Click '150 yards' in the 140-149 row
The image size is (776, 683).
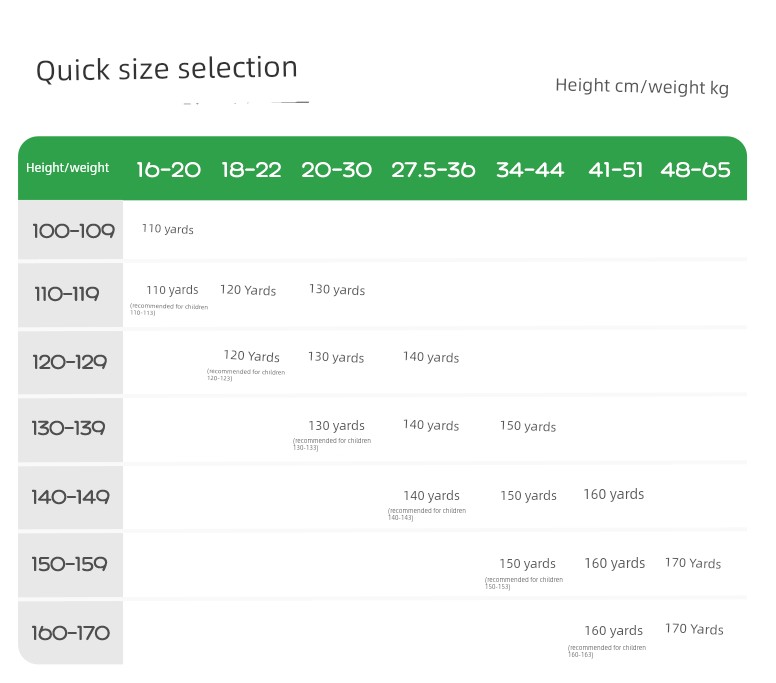tap(529, 495)
